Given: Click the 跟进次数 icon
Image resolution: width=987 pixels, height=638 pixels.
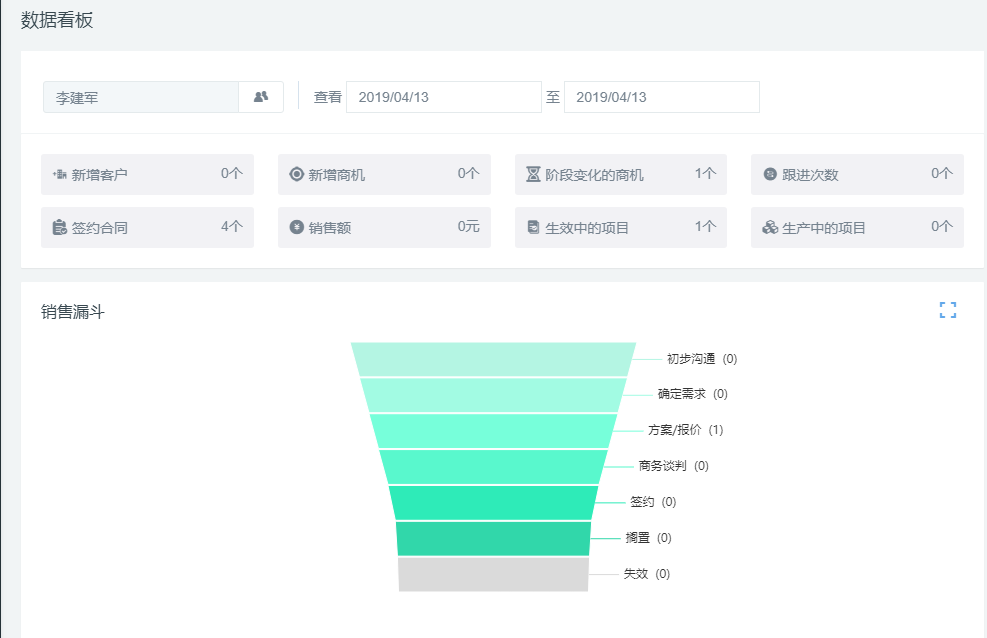Looking at the screenshot, I should coord(770,174).
